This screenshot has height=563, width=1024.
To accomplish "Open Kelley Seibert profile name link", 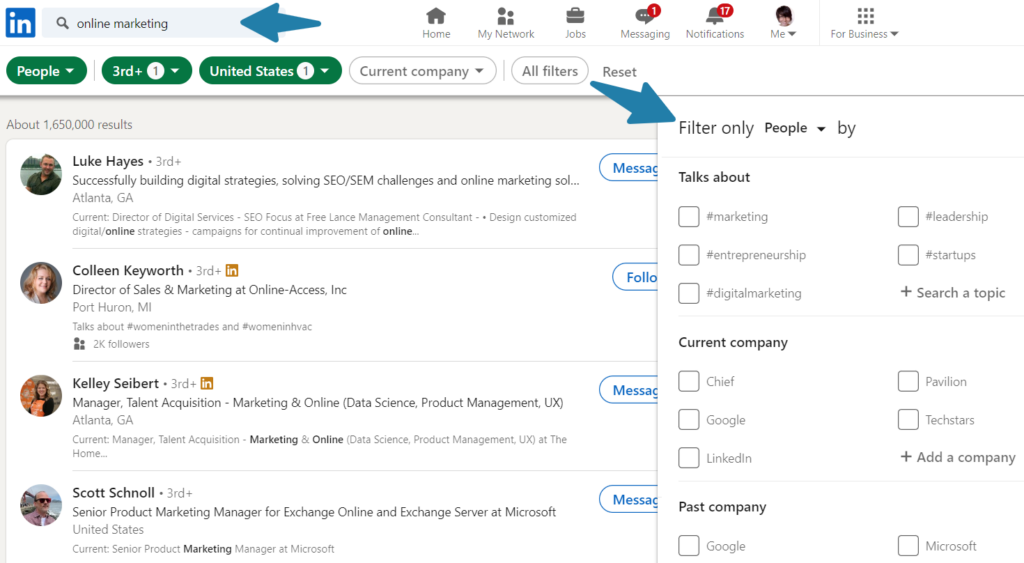I will [116, 383].
